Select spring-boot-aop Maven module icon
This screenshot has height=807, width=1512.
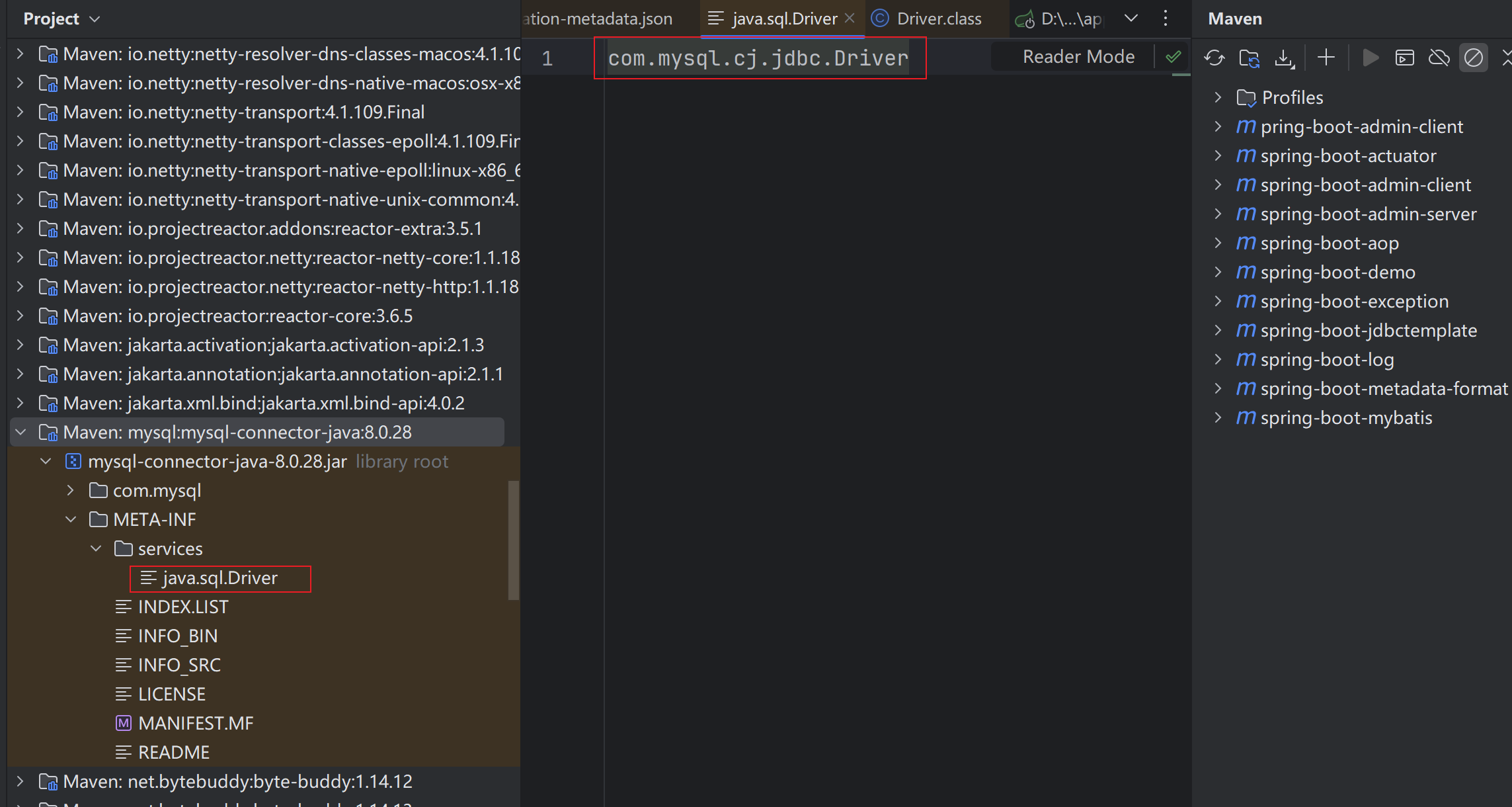[1246, 243]
